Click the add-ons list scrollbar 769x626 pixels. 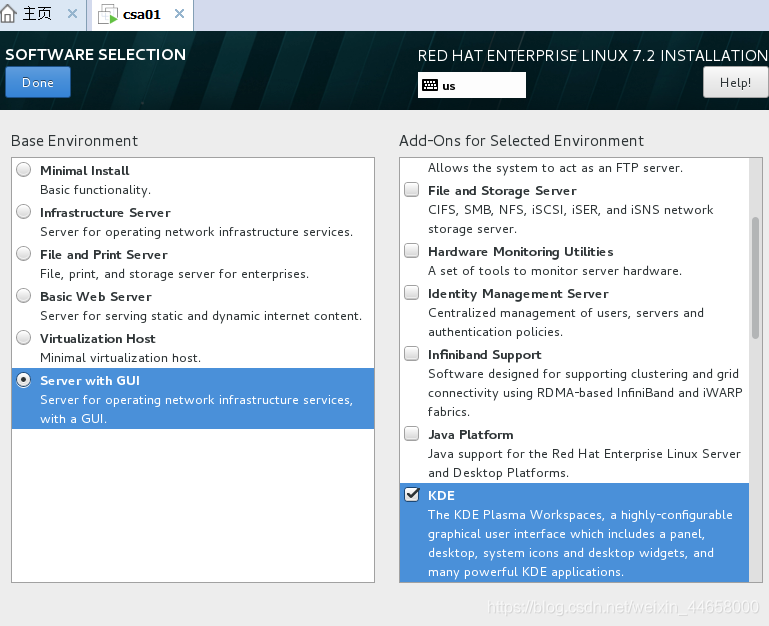(755, 278)
